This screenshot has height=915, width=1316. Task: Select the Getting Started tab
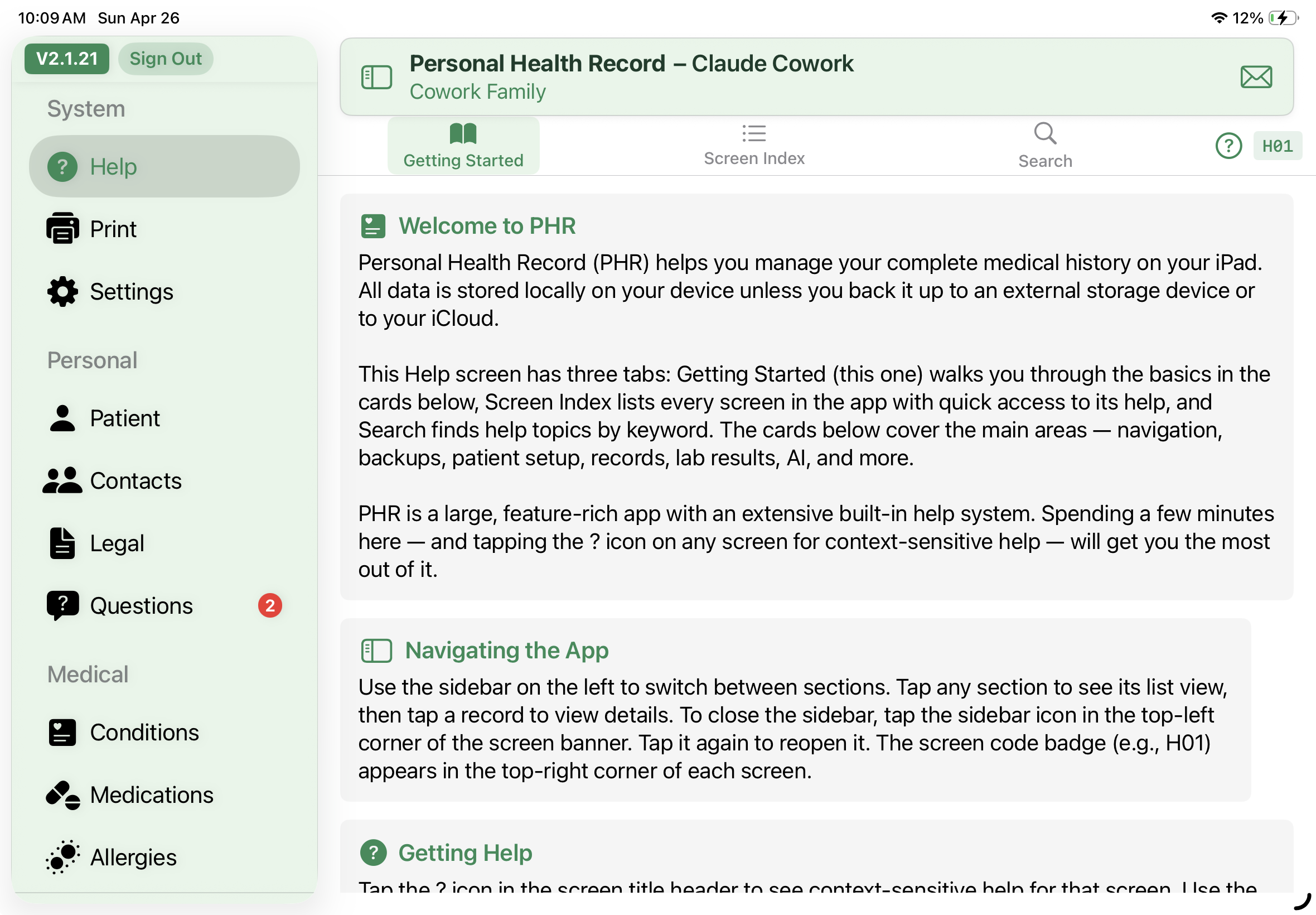[x=463, y=146]
